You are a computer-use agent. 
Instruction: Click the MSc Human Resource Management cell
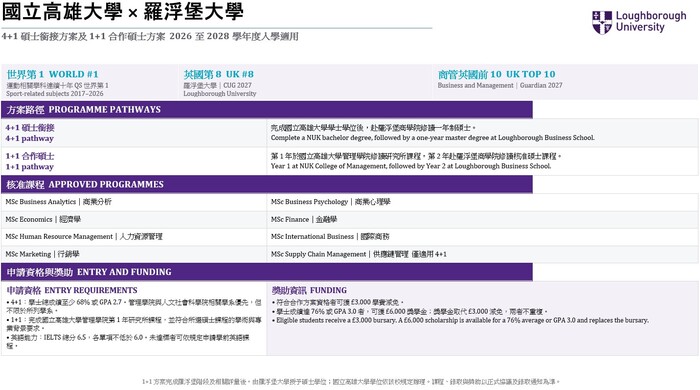(x=134, y=236)
